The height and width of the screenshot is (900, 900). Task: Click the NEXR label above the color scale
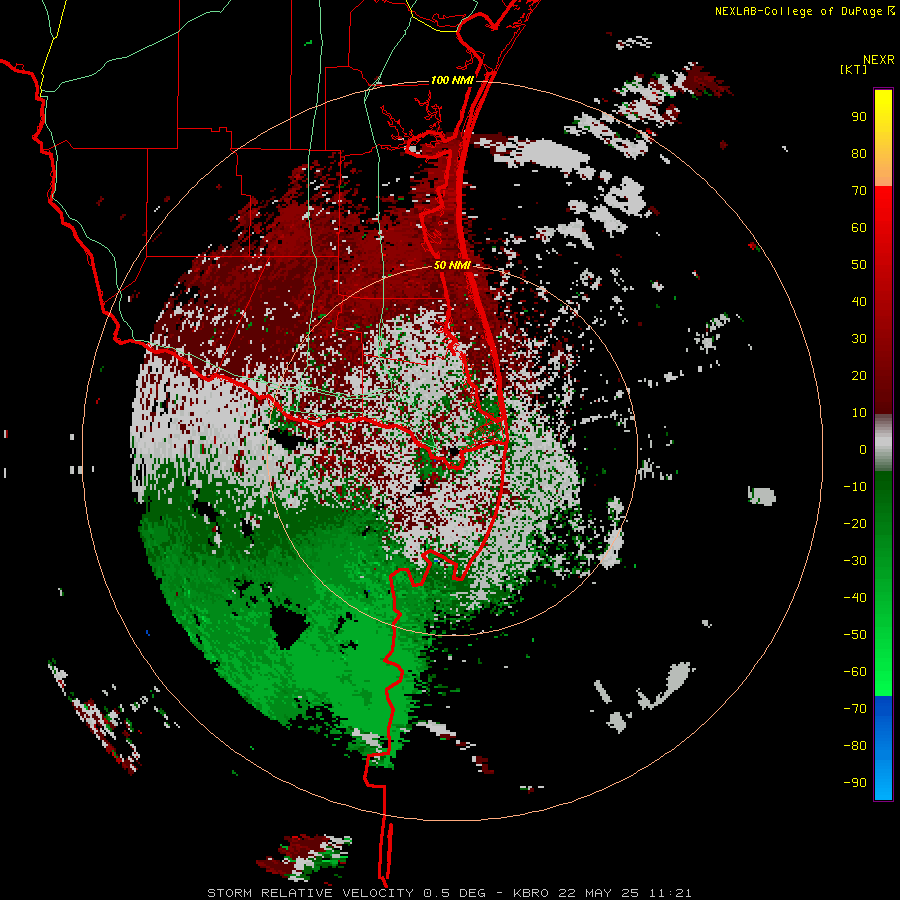879,60
